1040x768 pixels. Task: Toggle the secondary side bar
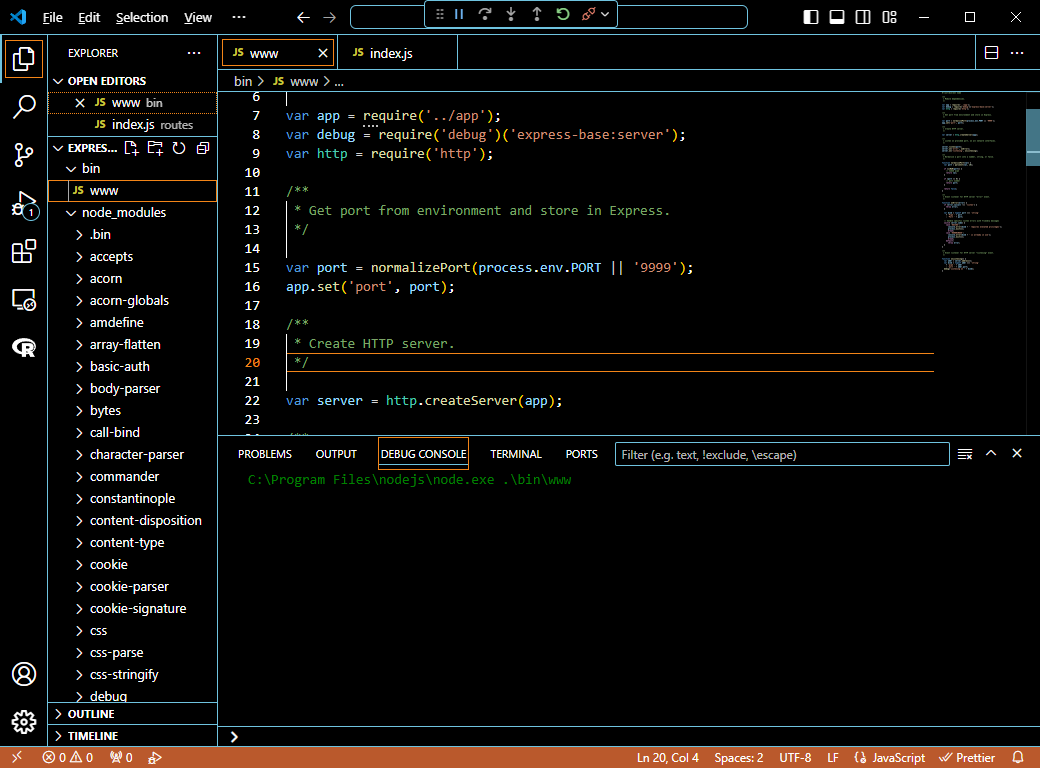(863, 17)
